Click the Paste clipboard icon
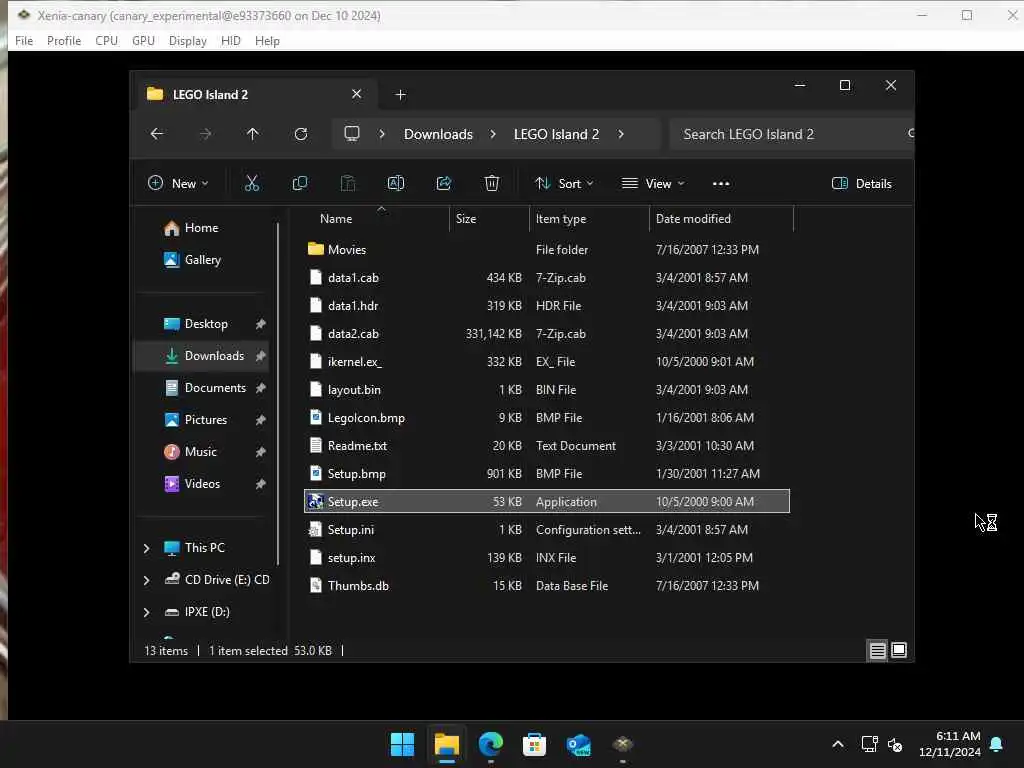Screen dimensions: 1024x768 point(348,184)
